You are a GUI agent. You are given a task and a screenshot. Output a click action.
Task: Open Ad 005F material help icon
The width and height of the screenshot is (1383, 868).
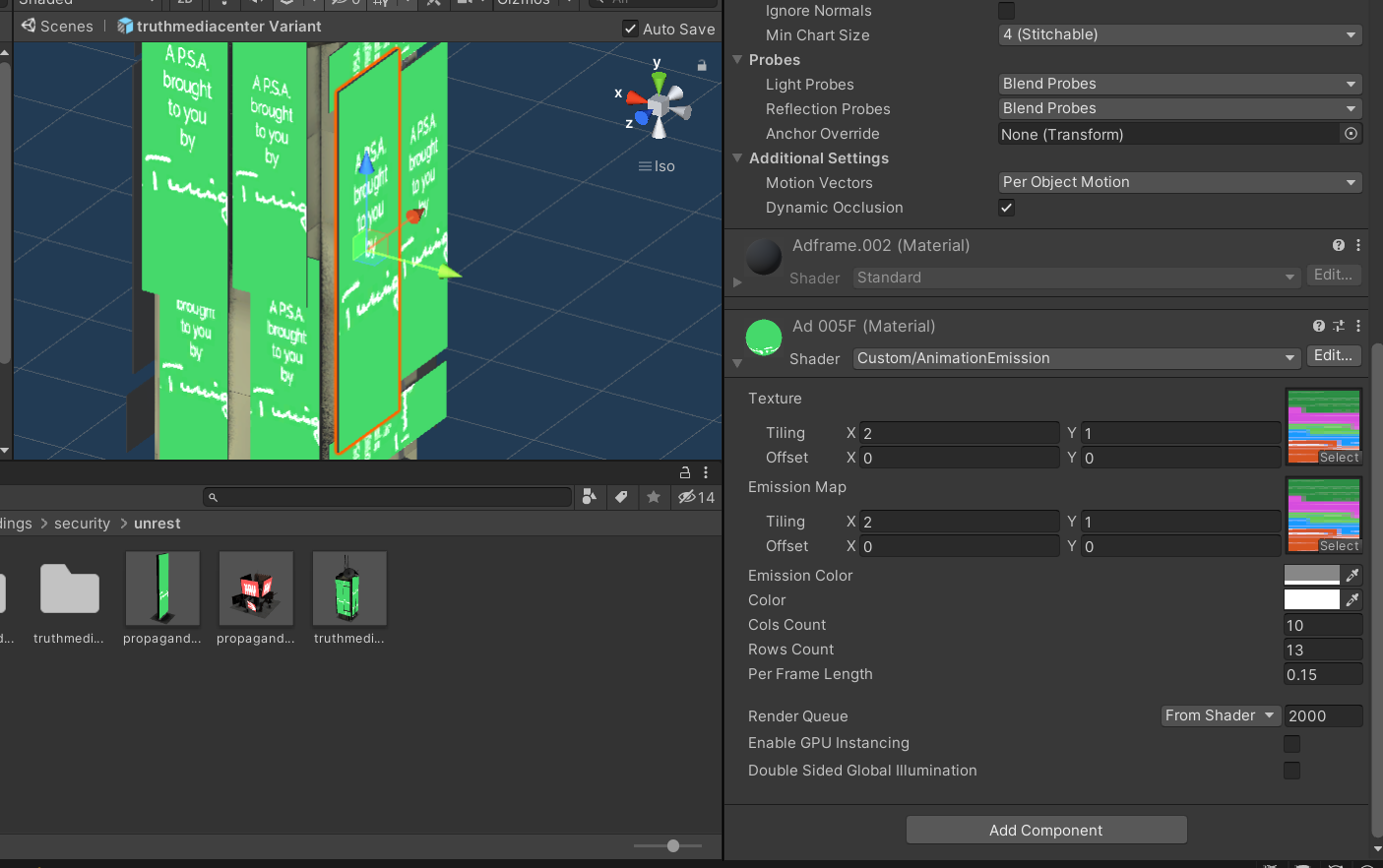click(1319, 326)
